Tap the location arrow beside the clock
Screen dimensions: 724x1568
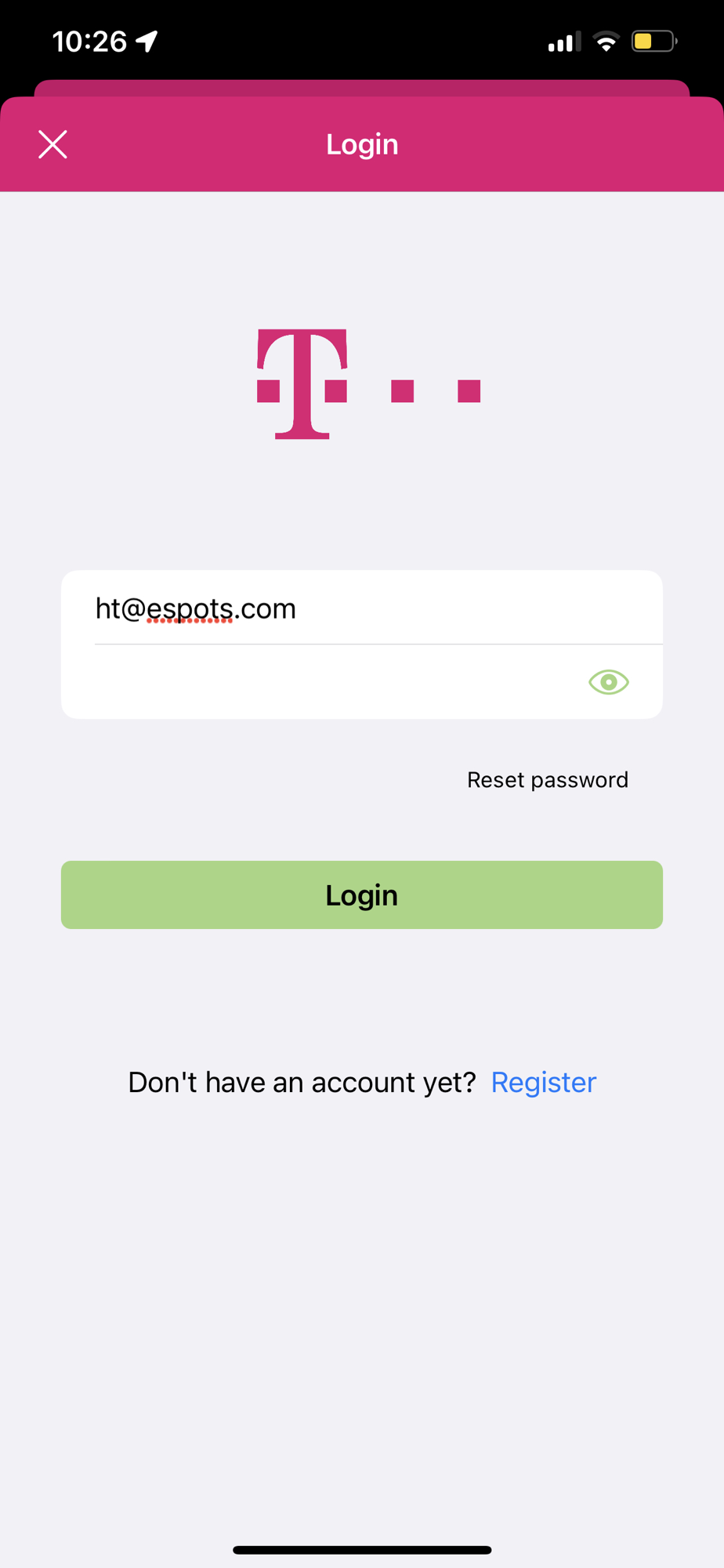click(x=147, y=42)
